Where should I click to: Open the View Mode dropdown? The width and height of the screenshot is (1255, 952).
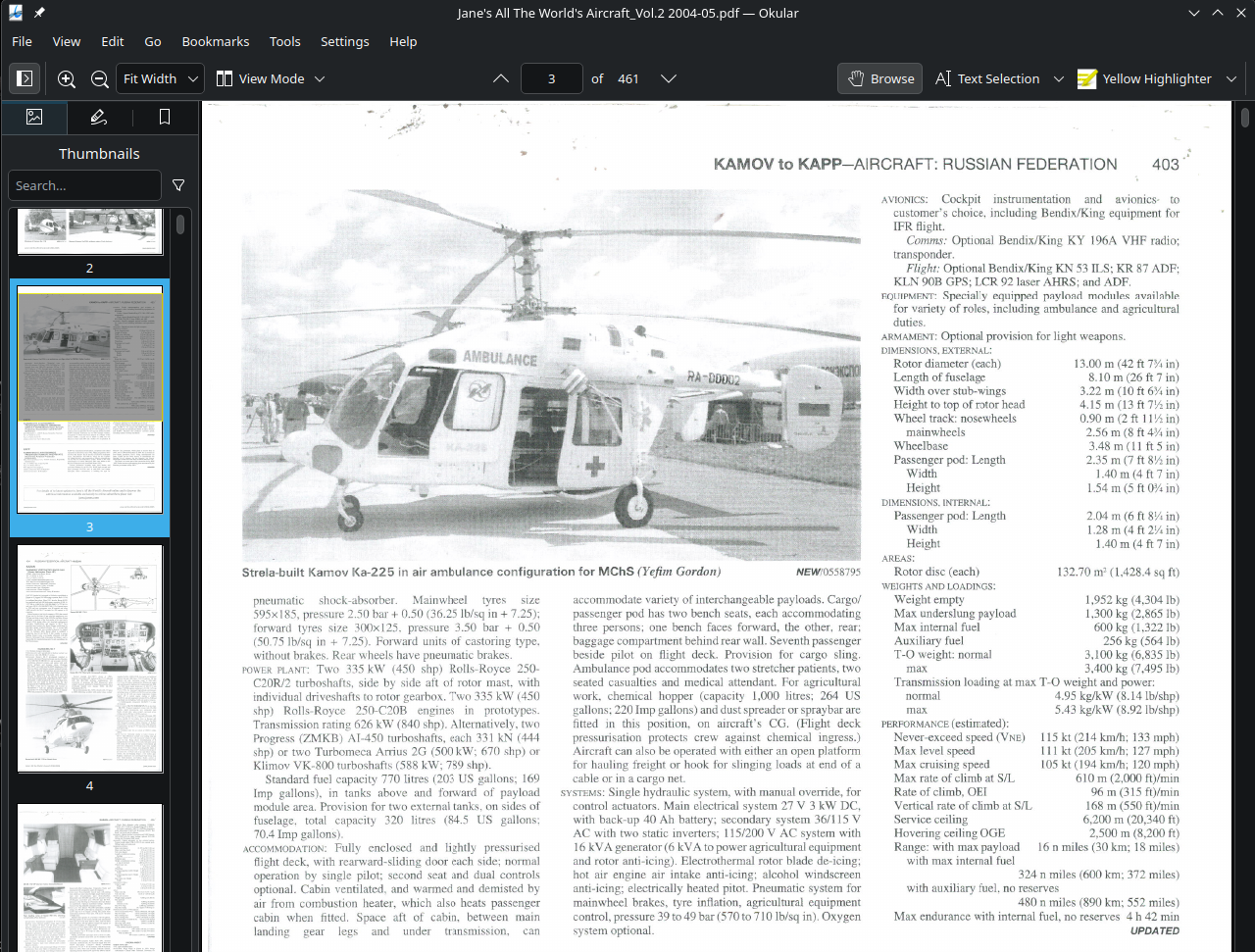pos(271,78)
